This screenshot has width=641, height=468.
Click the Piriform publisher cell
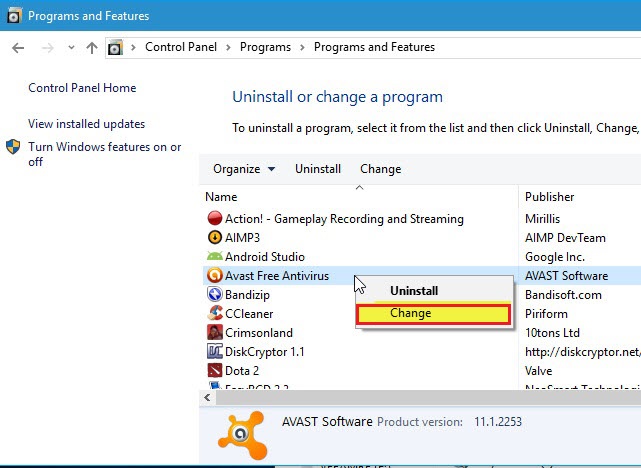[x=546, y=313]
